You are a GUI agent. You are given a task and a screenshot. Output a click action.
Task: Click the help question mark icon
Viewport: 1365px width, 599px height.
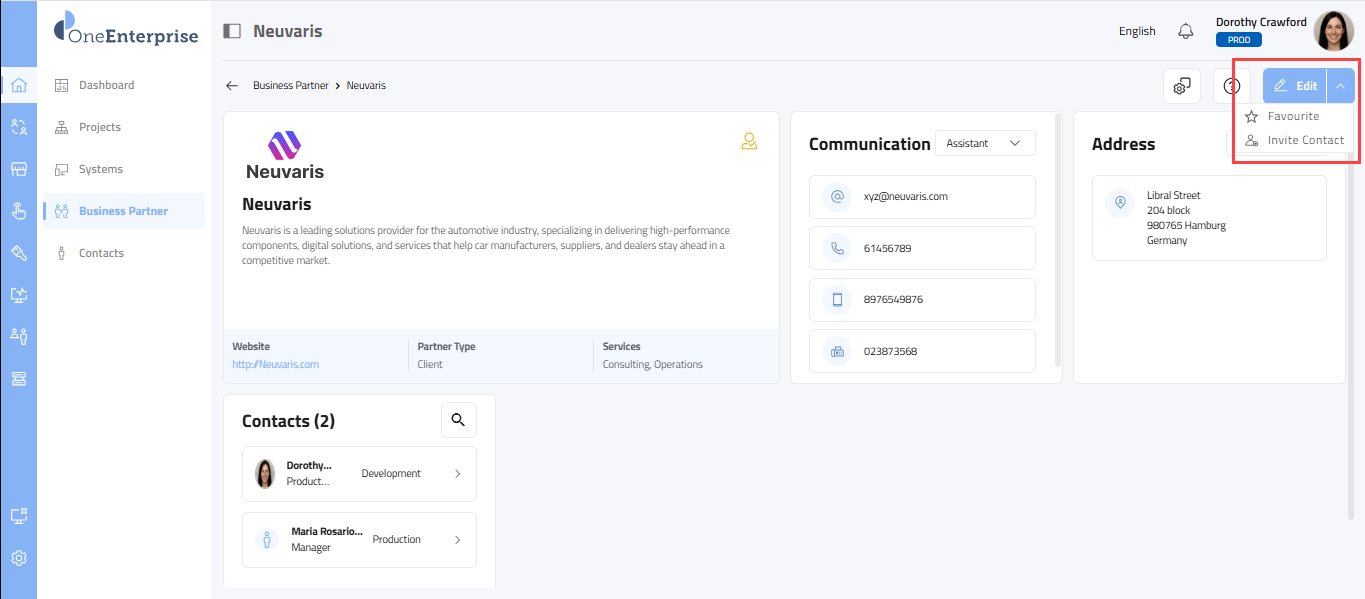click(1231, 86)
